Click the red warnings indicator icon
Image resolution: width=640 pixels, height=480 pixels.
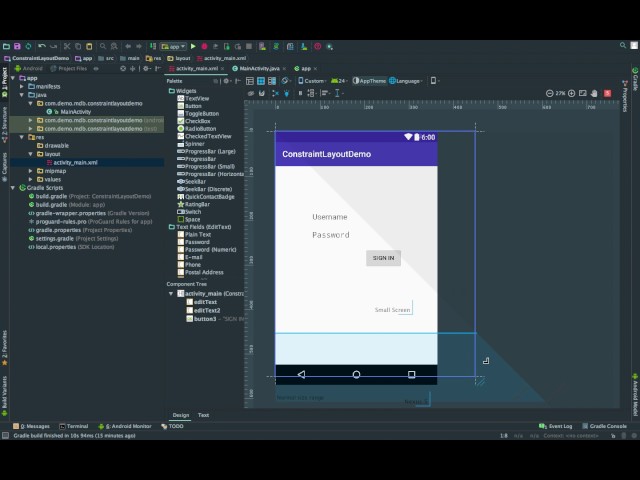click(x=608, y=93)
